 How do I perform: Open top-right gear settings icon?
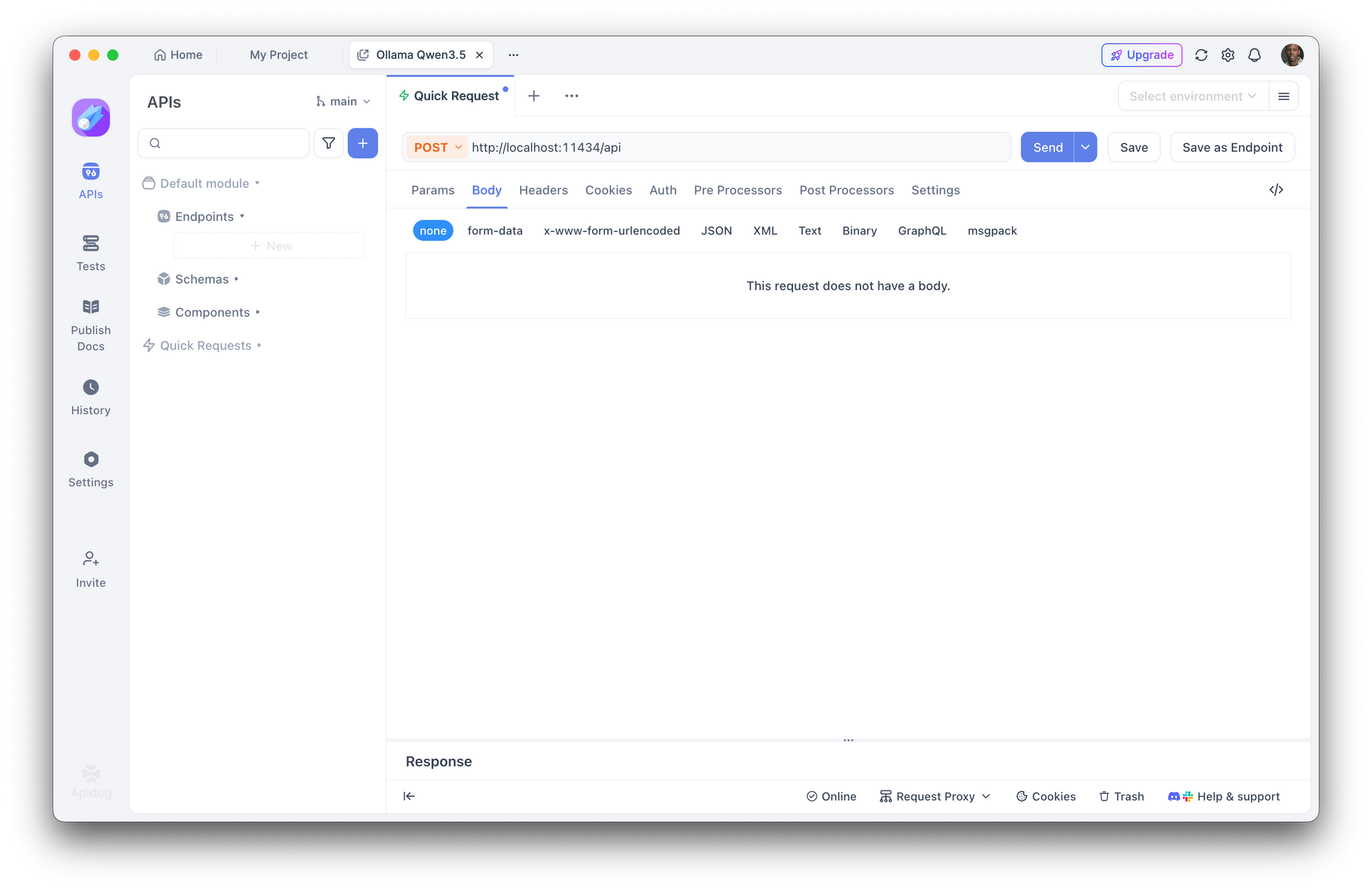[x=1228, y=55]
